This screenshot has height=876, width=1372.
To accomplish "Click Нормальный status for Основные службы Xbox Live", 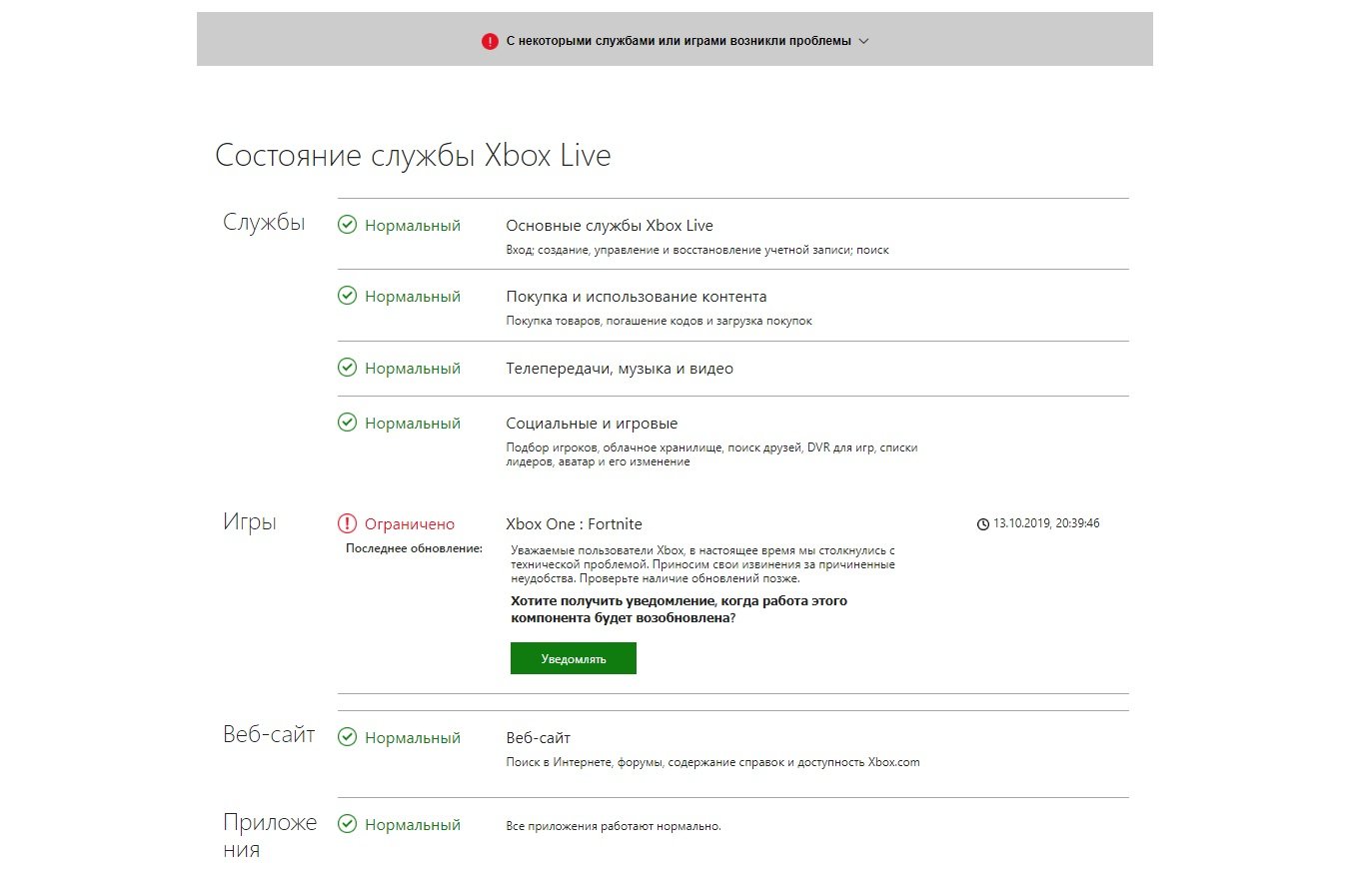I will coord(413,226).
